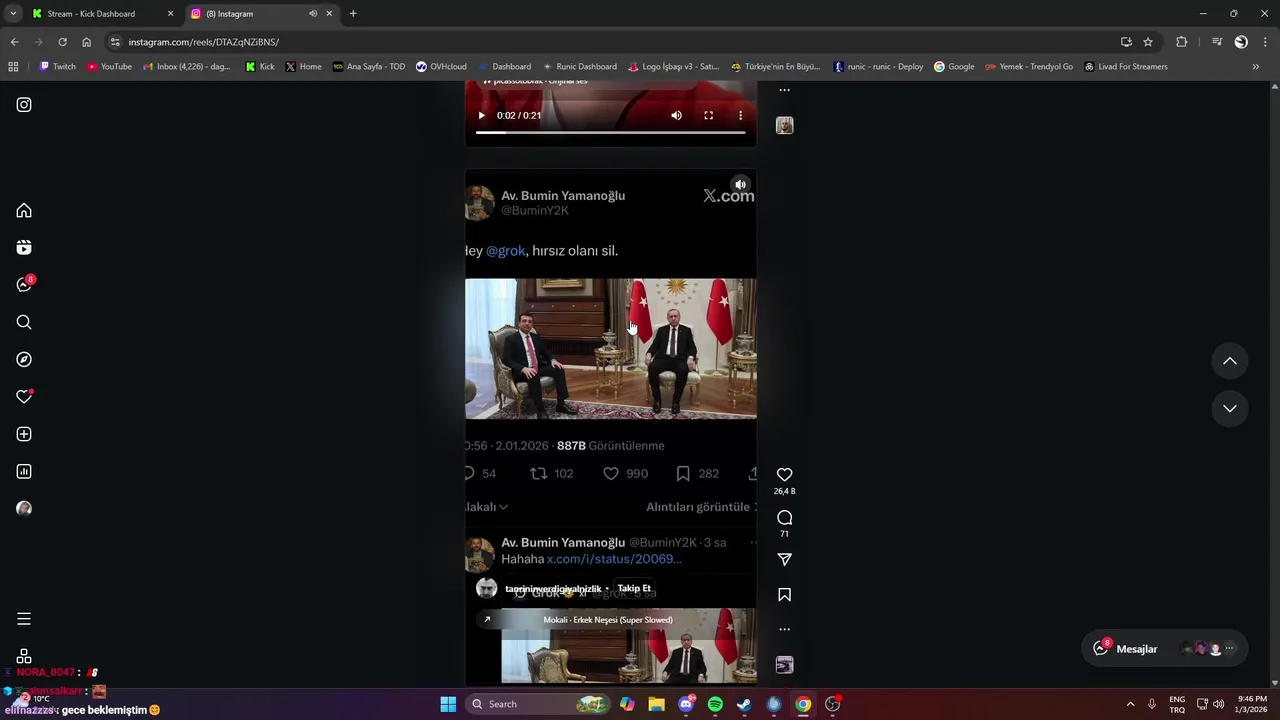The image size is (1280, 720).
Task: Click the address bar URL
Action: [203, 42]
